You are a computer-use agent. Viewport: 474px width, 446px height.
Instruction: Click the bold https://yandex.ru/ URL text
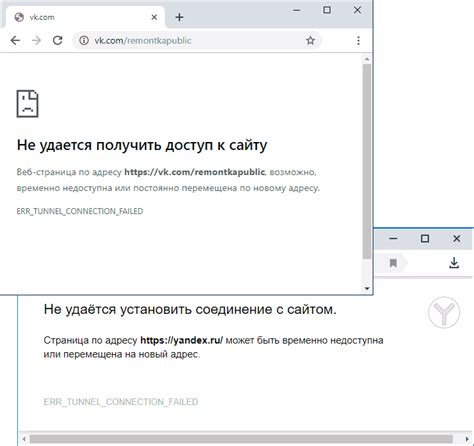point(182,340)
